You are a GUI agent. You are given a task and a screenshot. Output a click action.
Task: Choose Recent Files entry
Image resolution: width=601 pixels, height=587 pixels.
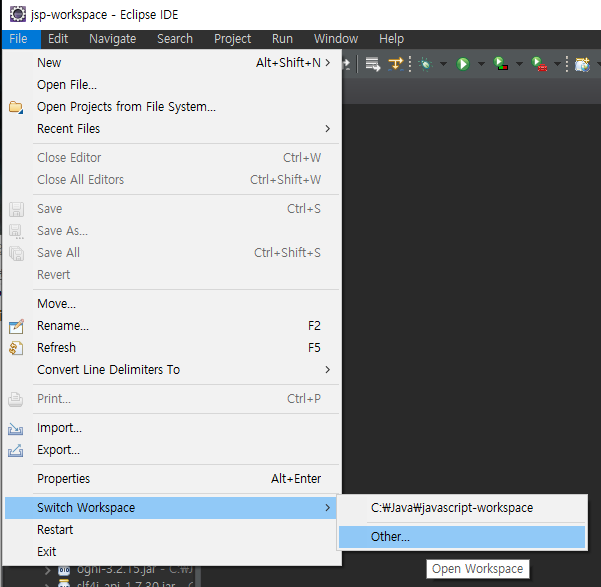(171, 129)
